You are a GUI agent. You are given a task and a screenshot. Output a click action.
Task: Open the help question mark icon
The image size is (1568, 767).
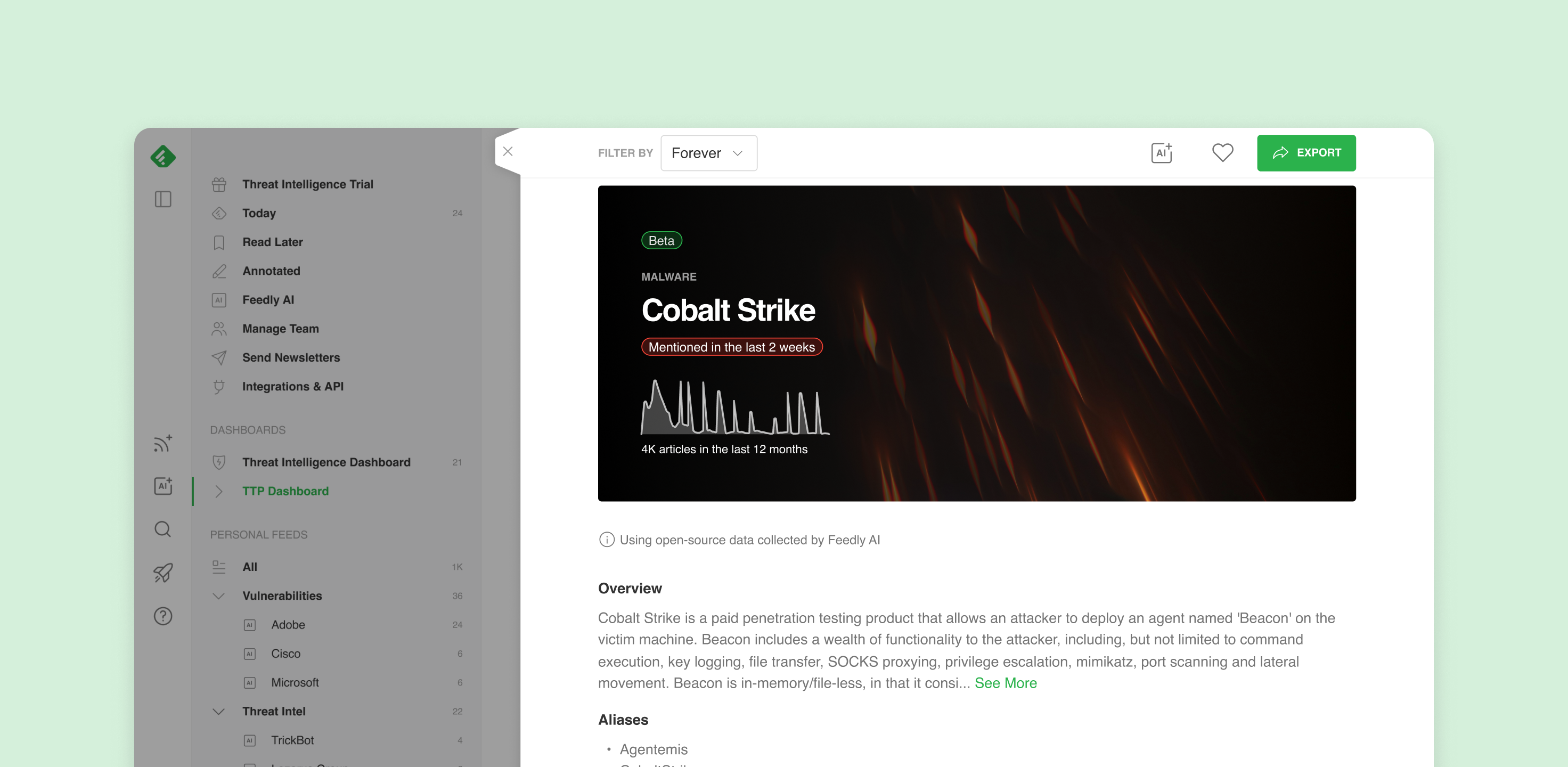click(x=163, y=616)
